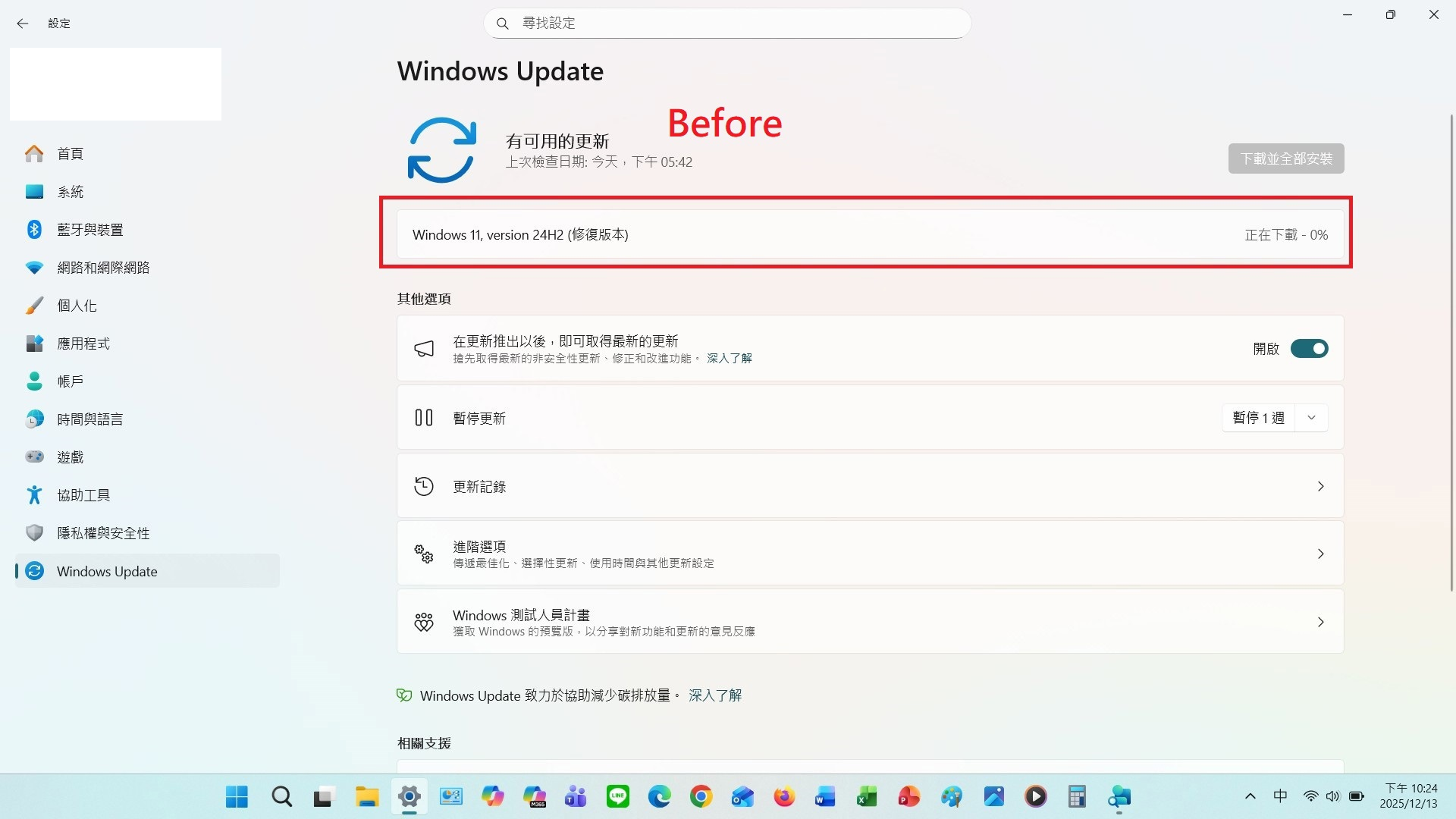Viewport: 1456px width, 819px height.
Task: Open 應用程式 settings section
Action: [147, 344]
